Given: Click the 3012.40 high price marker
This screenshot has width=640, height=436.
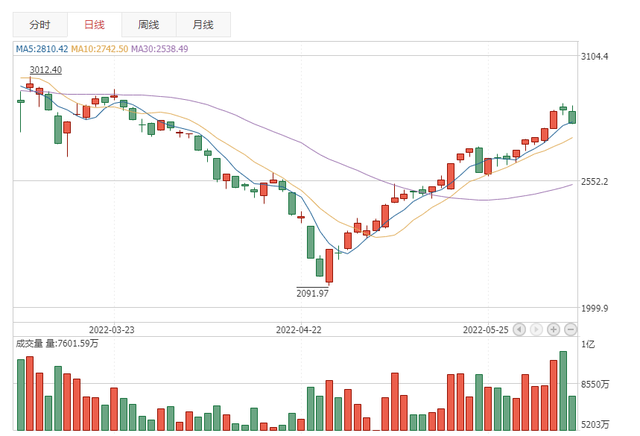Looking at the screenshot, I should tap(45, 70).
